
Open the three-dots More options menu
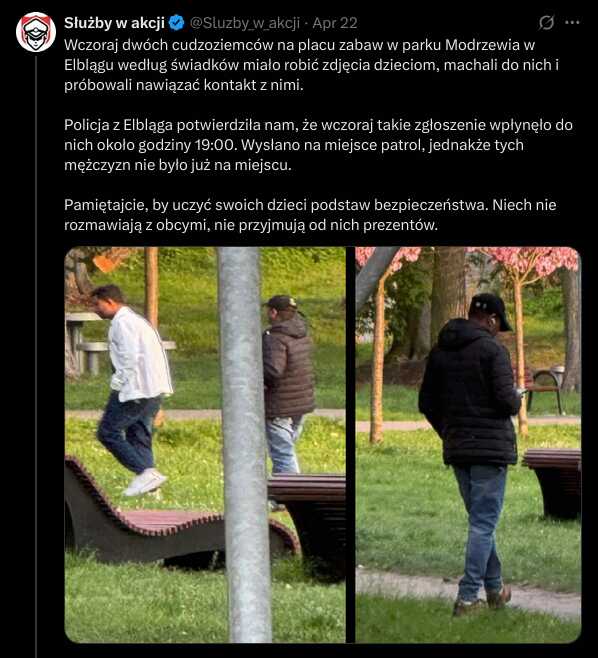(572, 23)
